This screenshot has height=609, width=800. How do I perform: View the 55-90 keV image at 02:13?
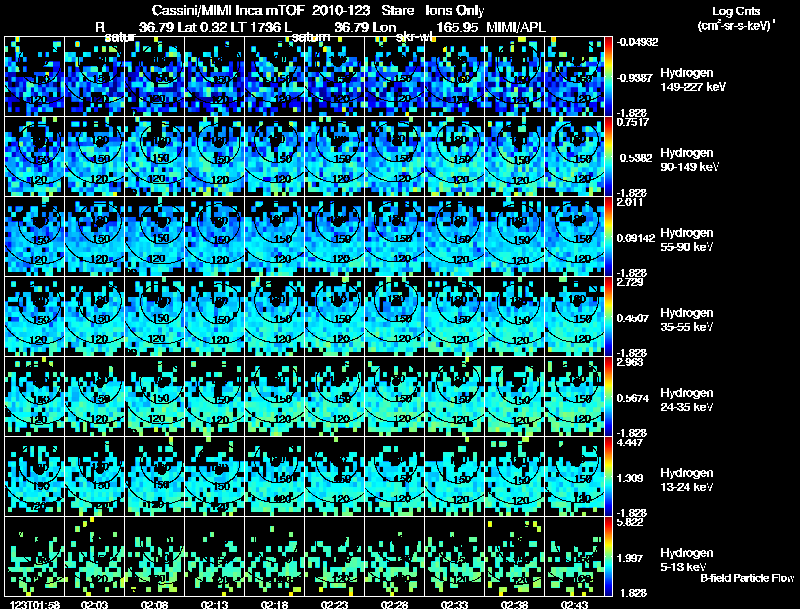pyautogui.click(x=214, y=236)
